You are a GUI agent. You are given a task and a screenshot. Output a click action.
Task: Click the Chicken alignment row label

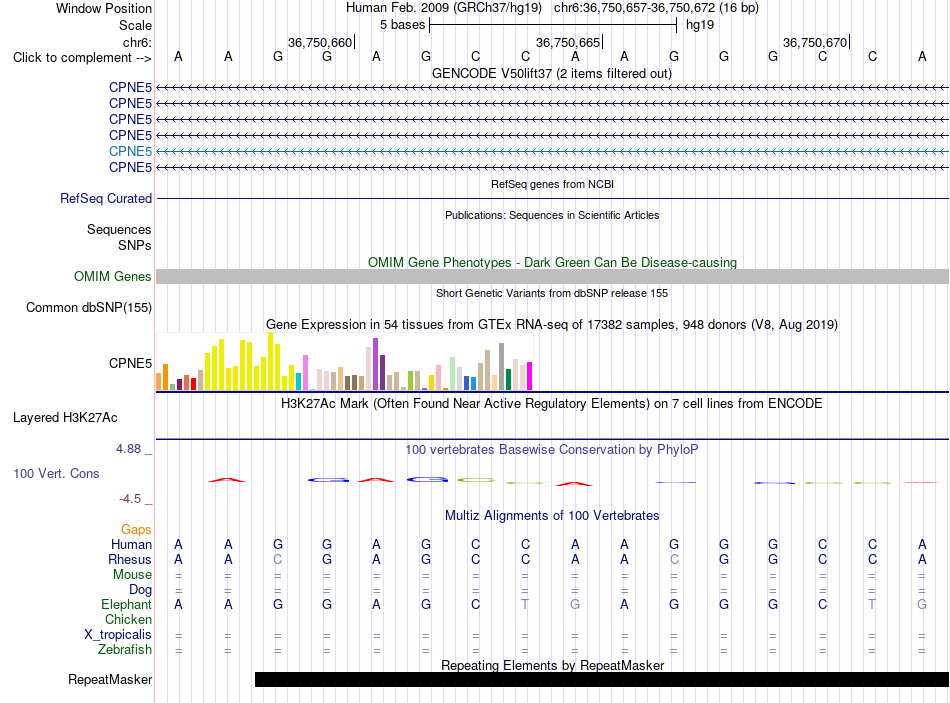point(128,619)
